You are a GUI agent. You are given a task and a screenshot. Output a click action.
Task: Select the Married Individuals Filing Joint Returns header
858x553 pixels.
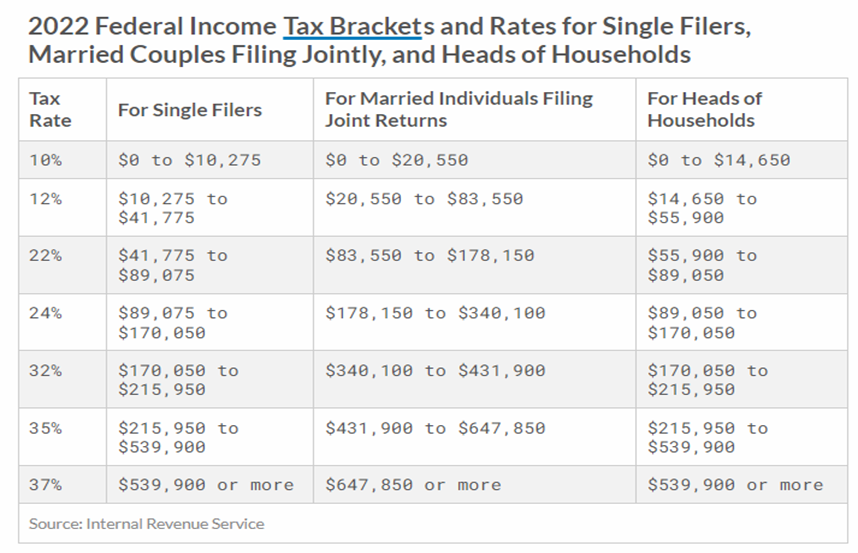tap(458, 109)
